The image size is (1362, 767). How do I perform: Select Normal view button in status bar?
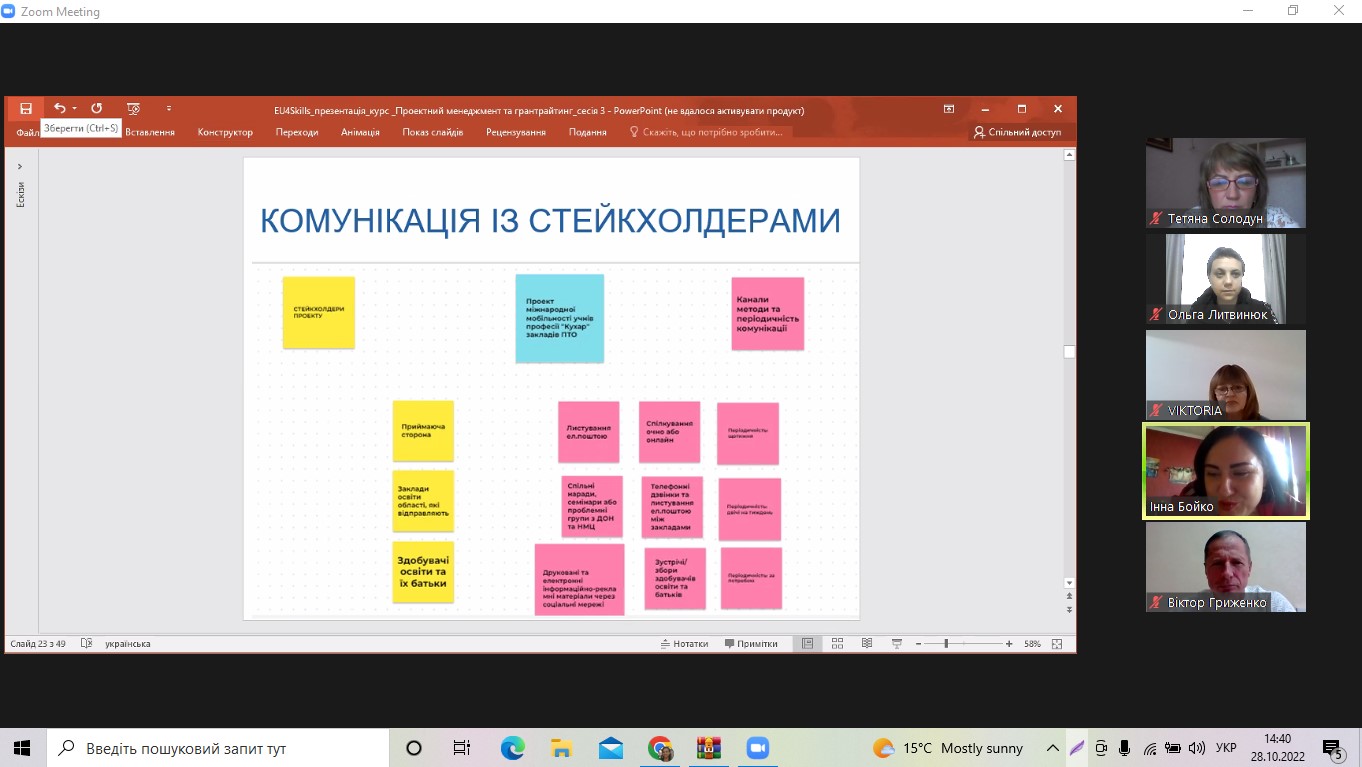point(807,644)
